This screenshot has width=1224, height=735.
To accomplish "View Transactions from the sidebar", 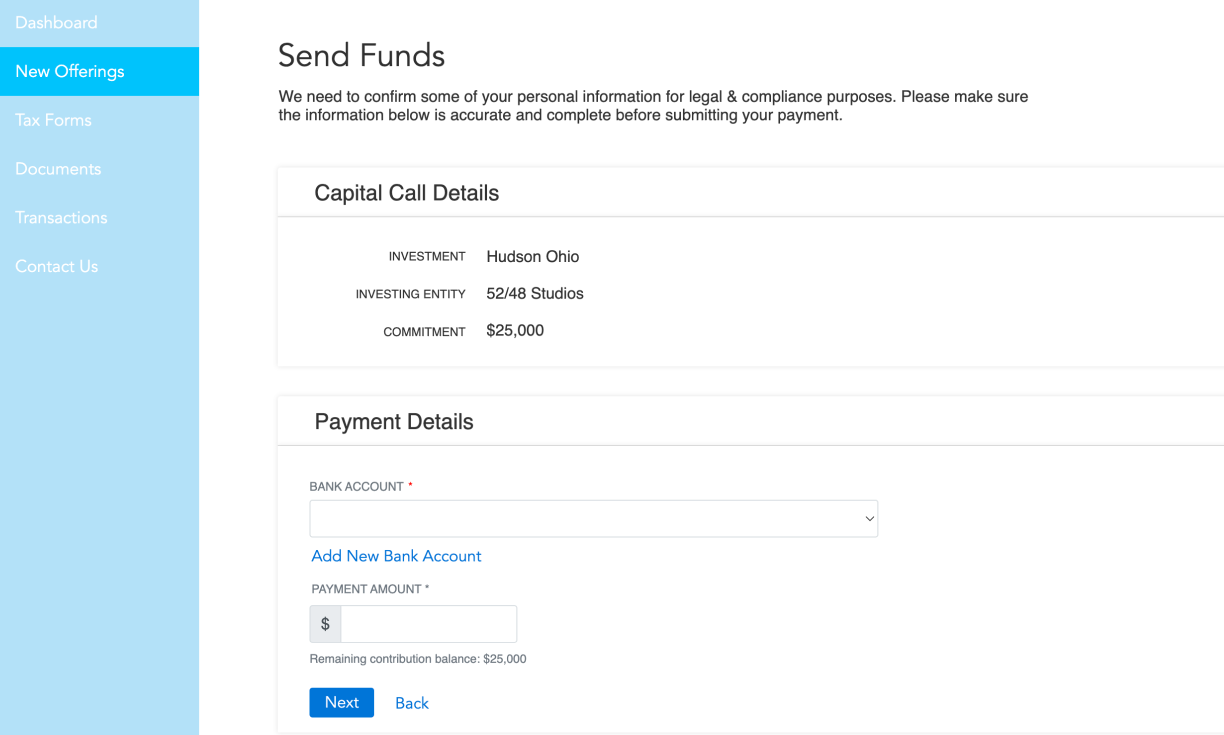I will (61, 217).
